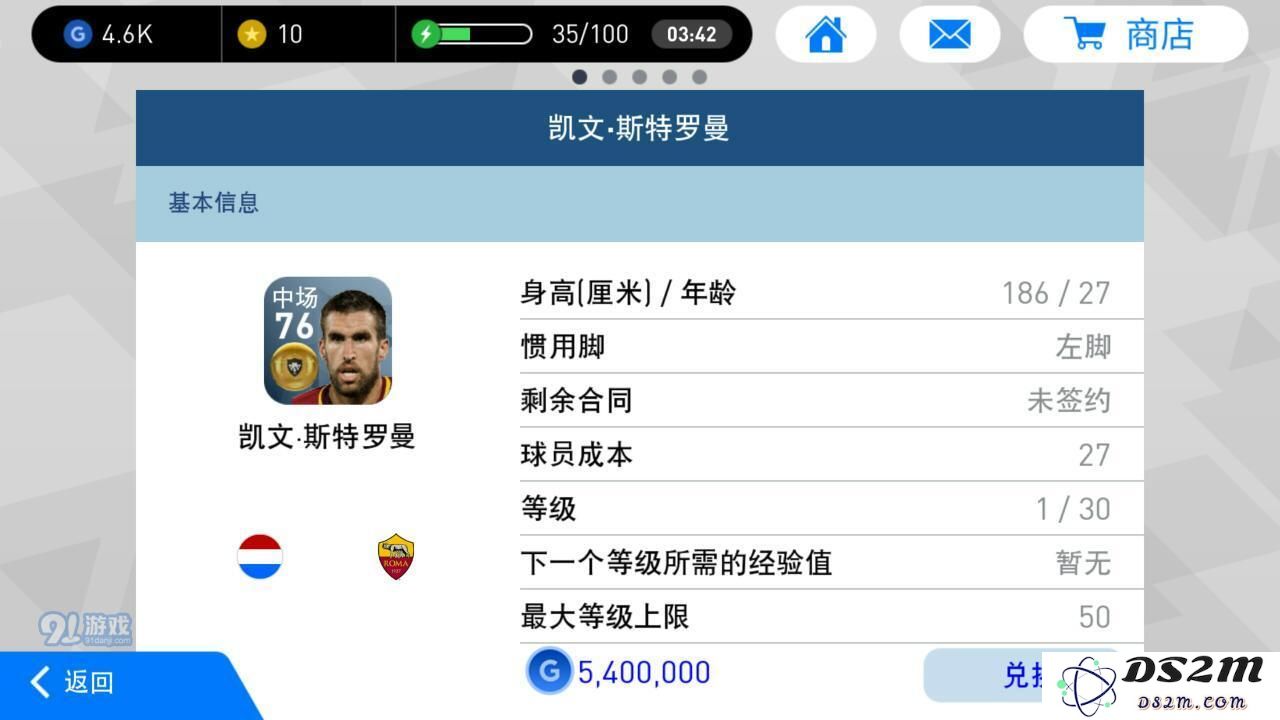Tap the 兑换 exchange button

[x=1020, y=675]
